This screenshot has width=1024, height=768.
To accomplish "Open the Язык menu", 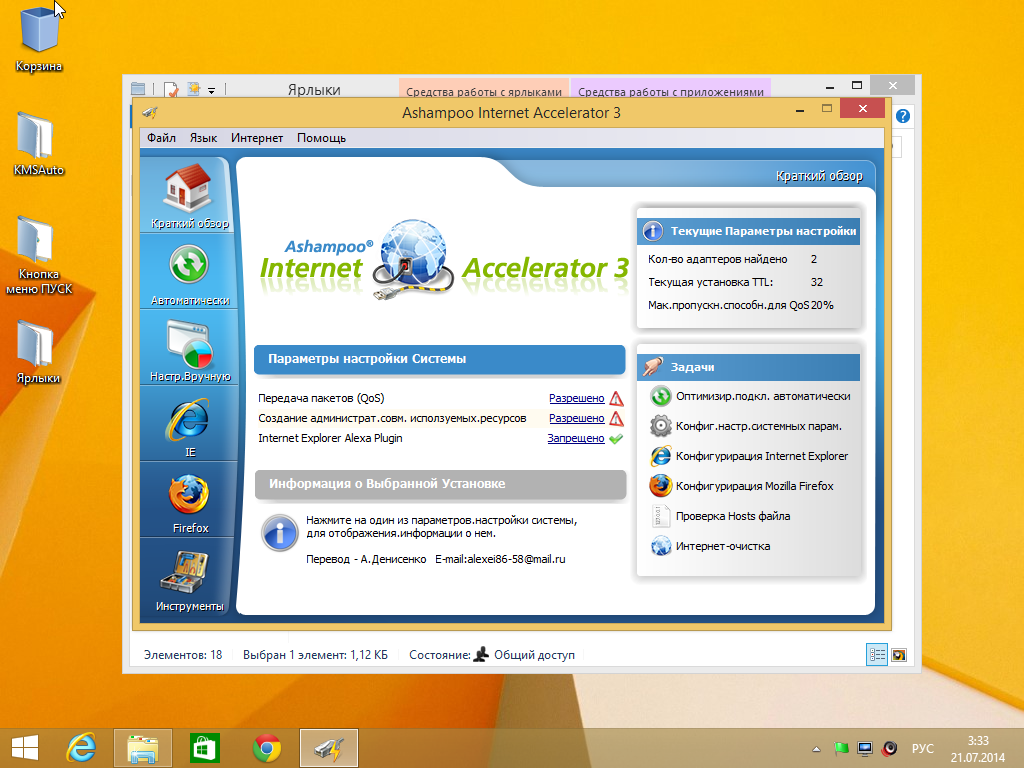I will click(203, 138).
